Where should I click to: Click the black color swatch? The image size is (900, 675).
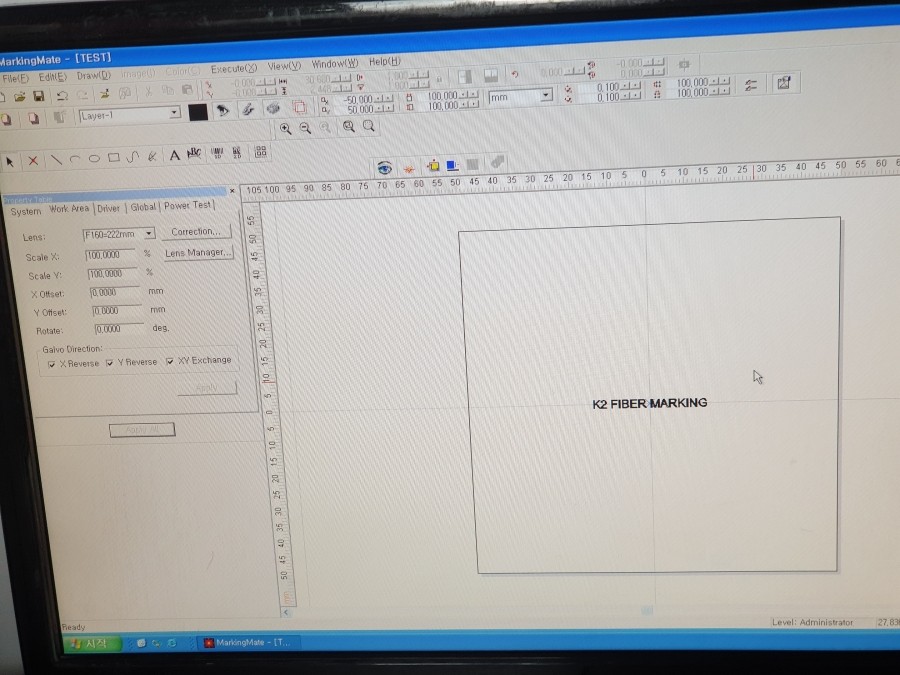[x=198, y=112]
